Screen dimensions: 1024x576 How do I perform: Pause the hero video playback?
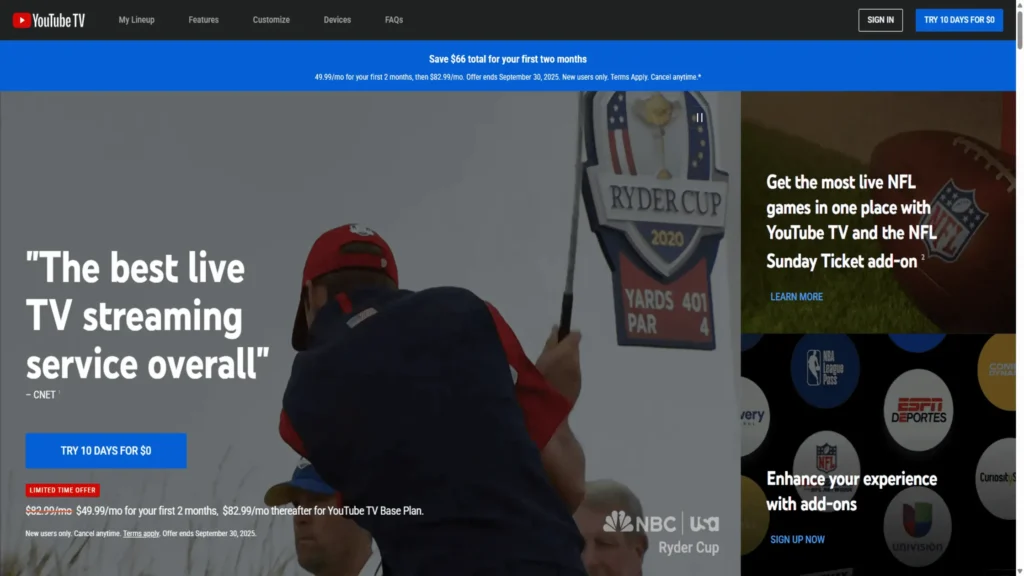699,118
